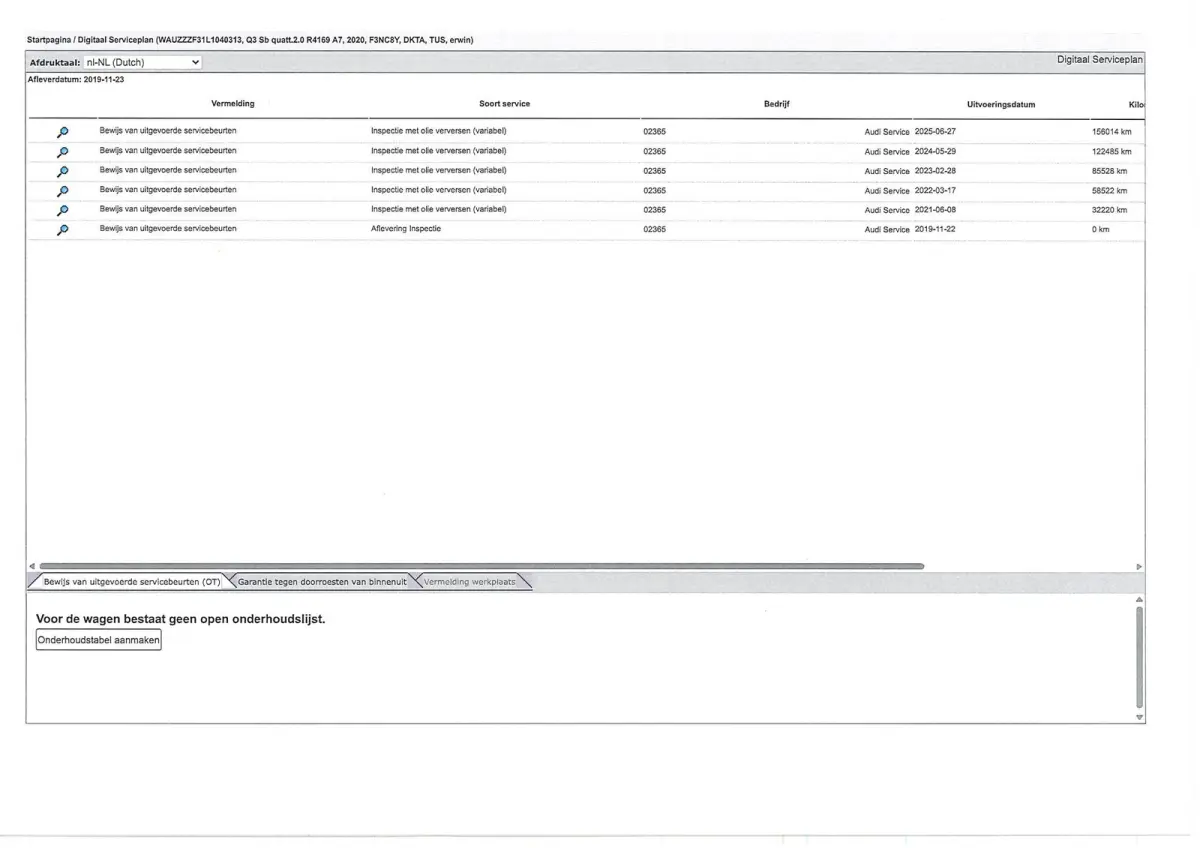Screen dimensions: 1200x848
Task: Sort by the Vermelding column header
Action: click(233, 104)
